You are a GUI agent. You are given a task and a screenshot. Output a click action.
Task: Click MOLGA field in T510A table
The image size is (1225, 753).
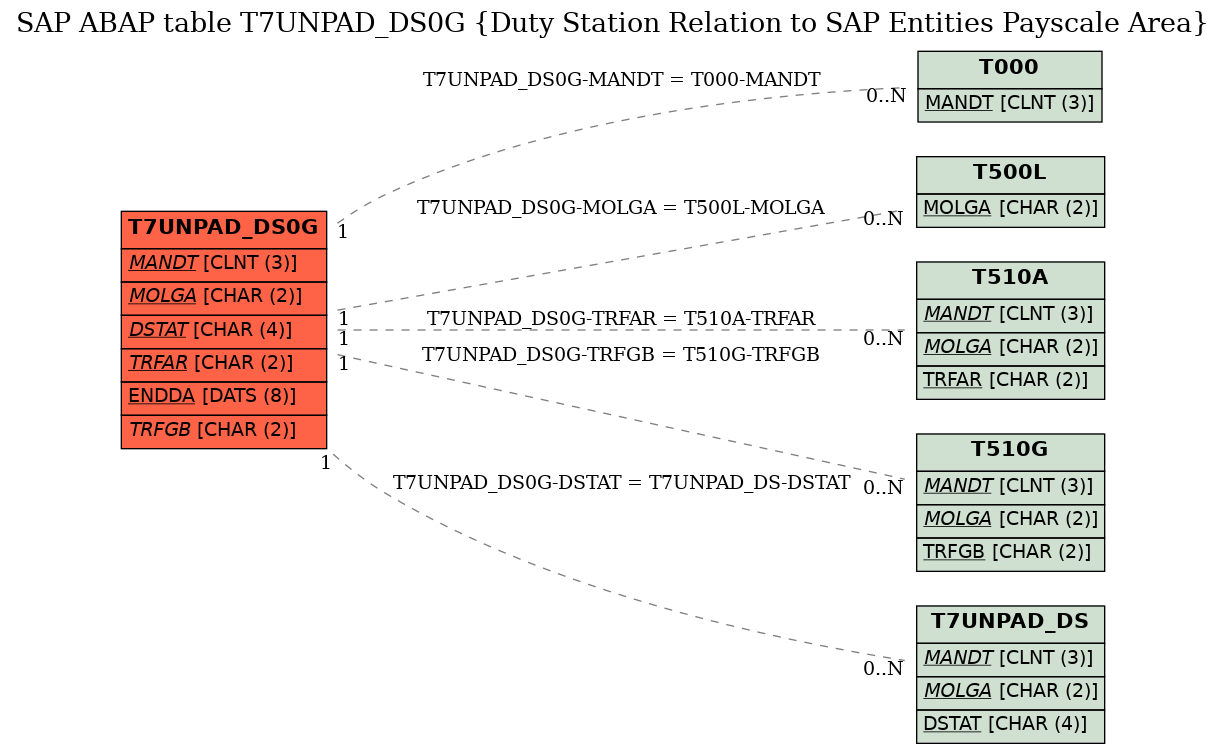pos(1010,348)
